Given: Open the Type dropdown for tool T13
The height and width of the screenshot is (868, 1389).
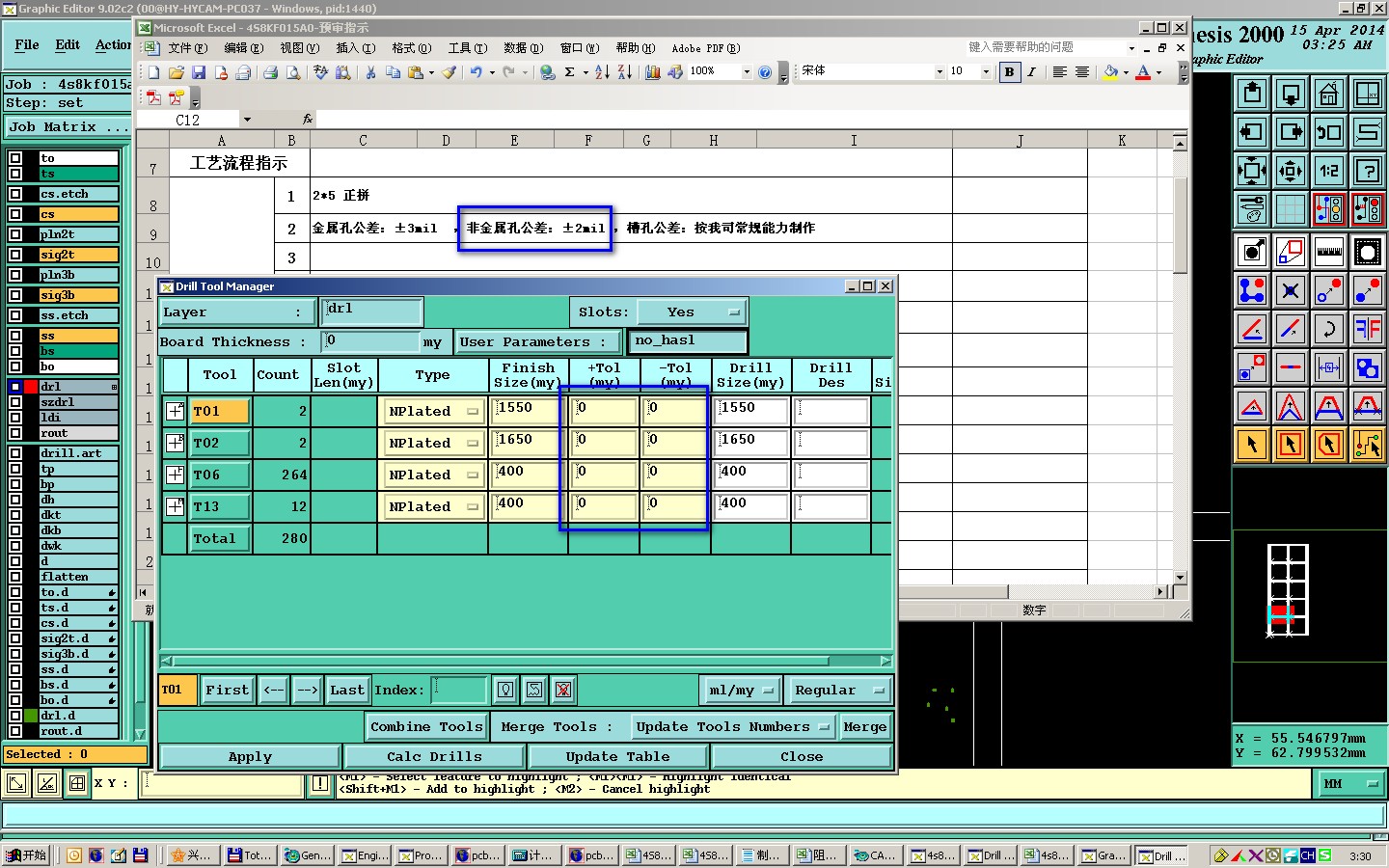Looking at the screenshot, I should pos(433,507).
